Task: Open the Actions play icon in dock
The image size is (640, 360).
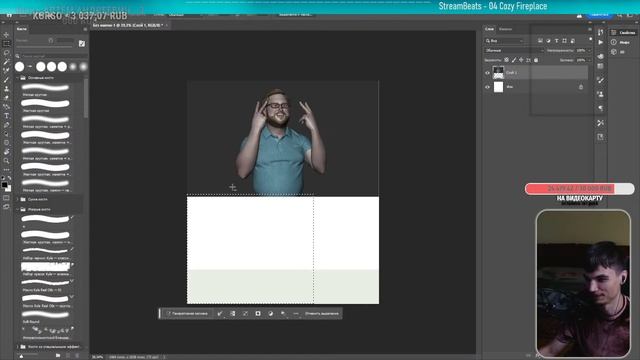Action: [x=600, y=42]
